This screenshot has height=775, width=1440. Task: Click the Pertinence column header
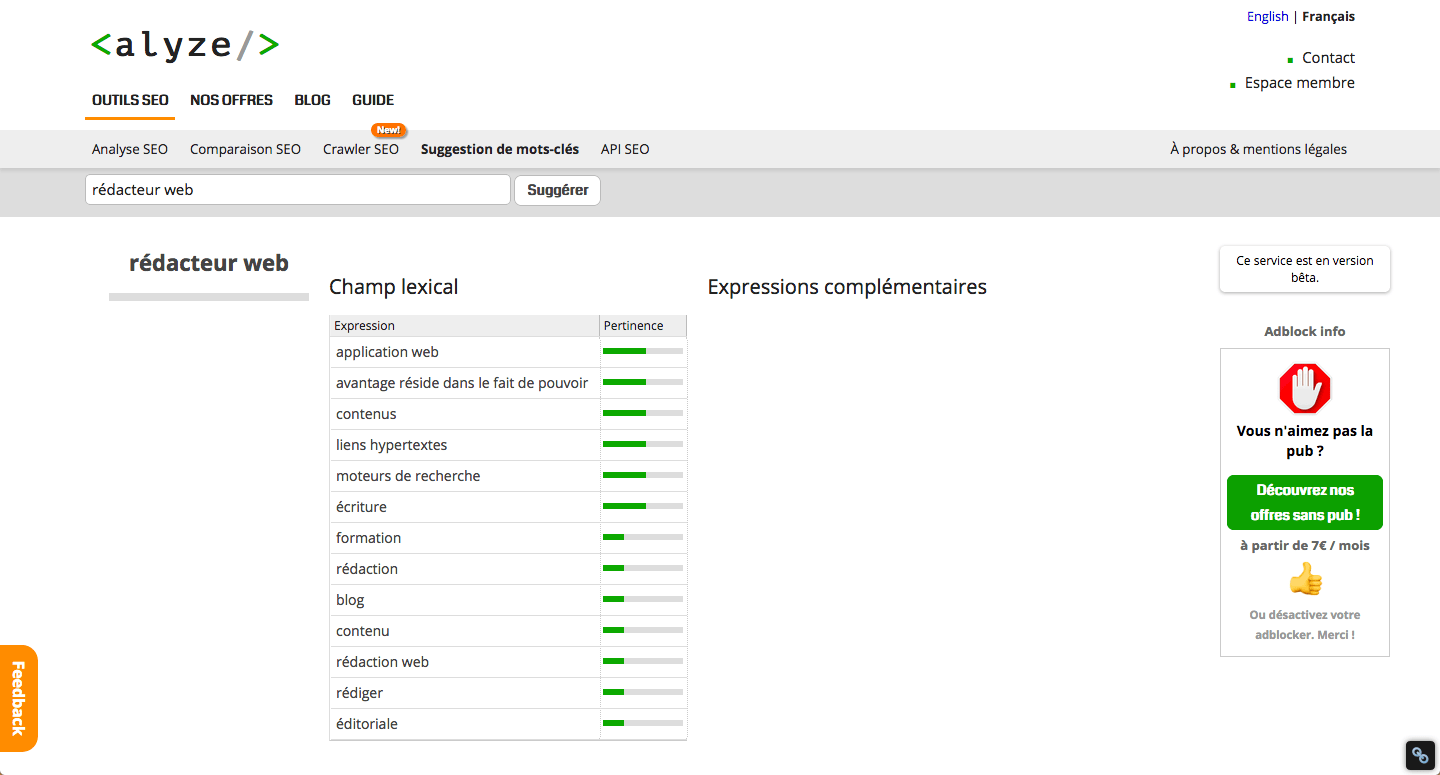[643, 326]
